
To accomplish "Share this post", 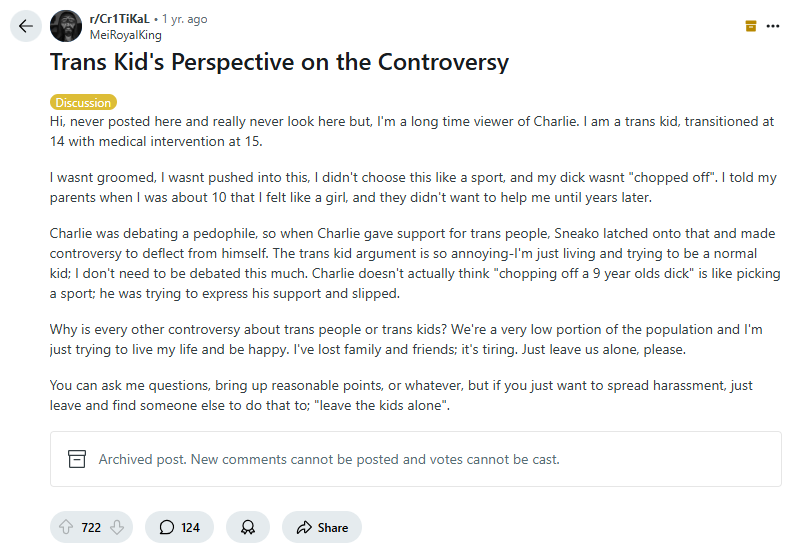I will pyautogui.click(x=321, y=527).
